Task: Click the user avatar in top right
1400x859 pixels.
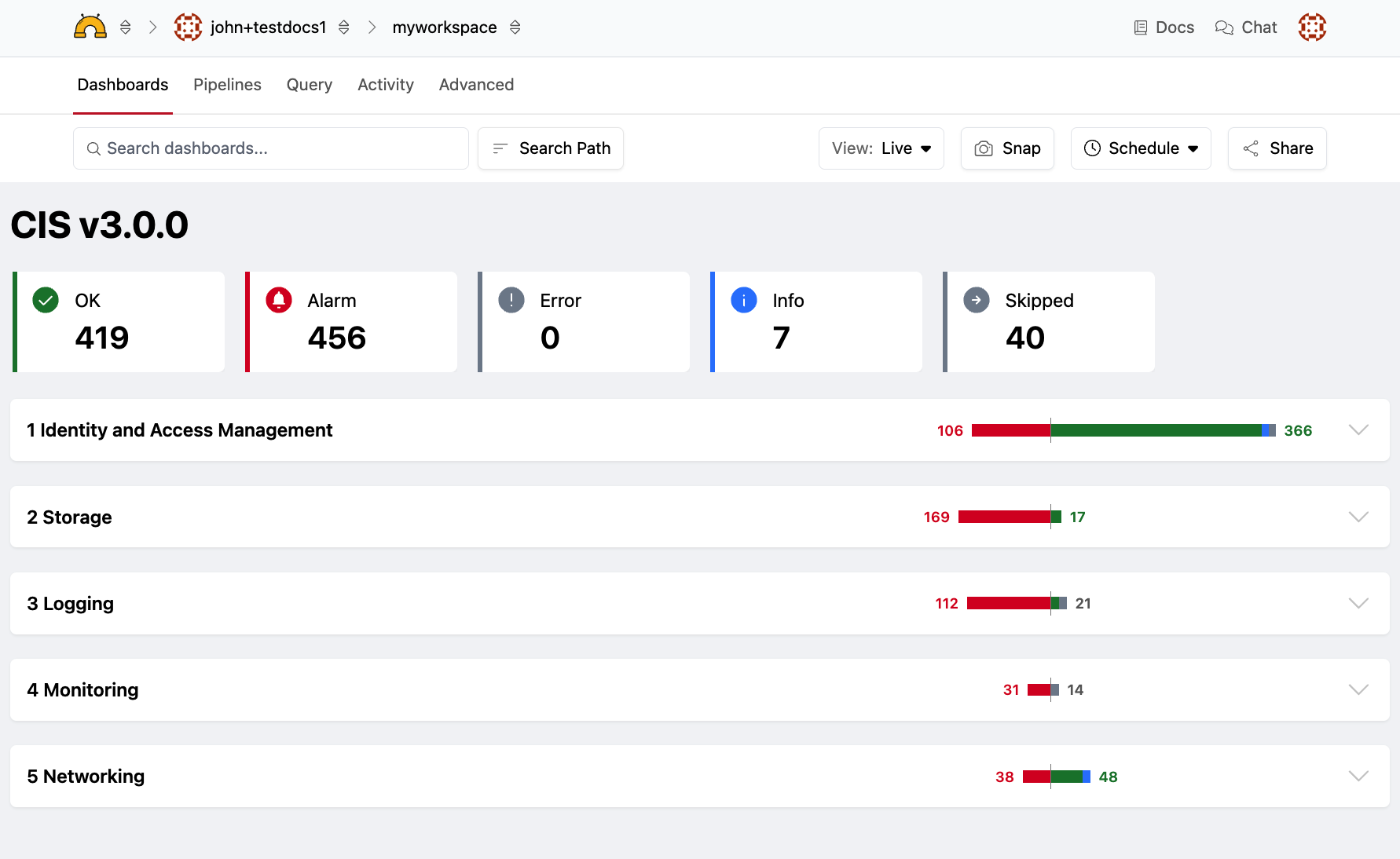Action: coord(1312,27)
